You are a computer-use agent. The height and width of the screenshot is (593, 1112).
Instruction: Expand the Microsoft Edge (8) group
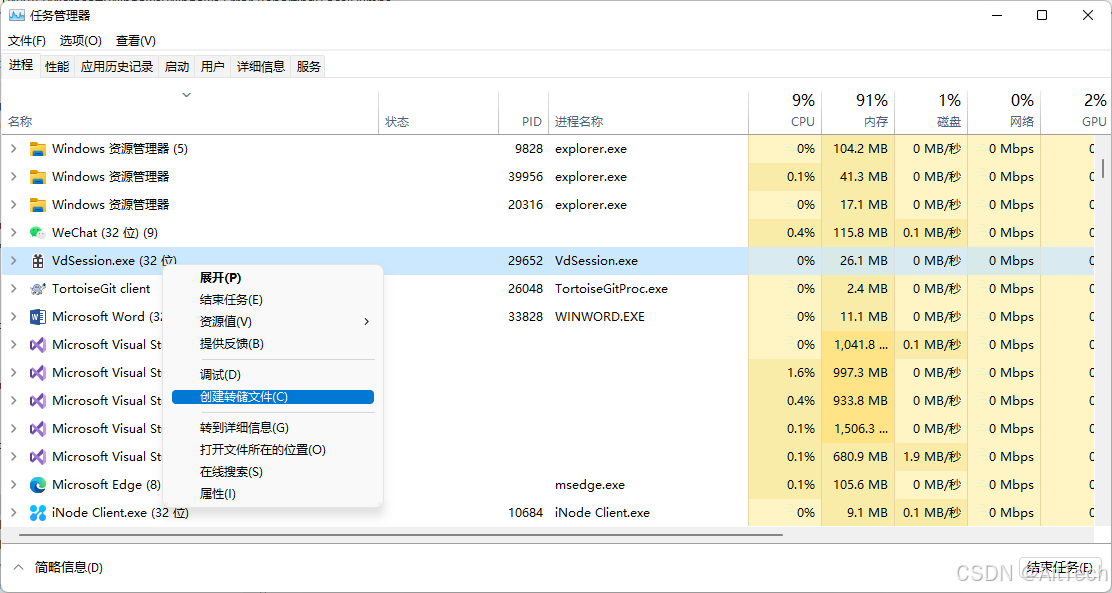tap(13, 485)
